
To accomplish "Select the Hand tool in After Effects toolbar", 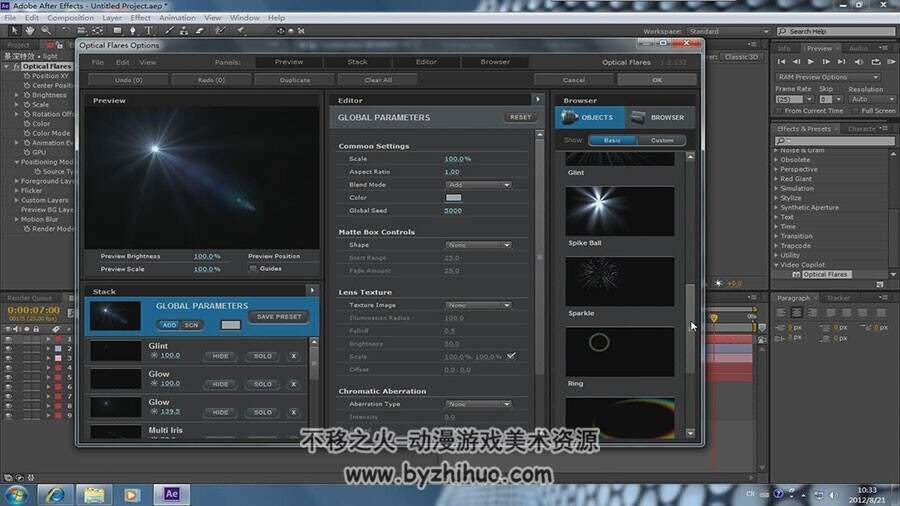I will coord(30,30).
